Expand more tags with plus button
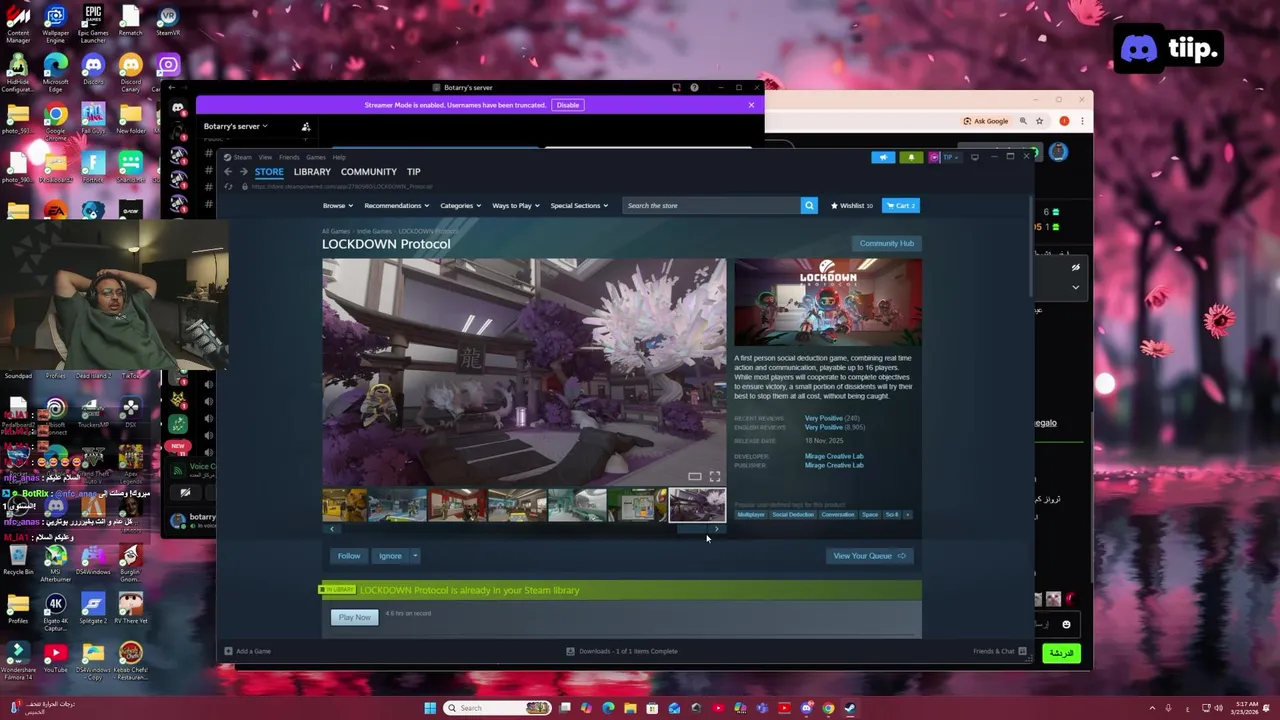1280x720 pixels. point(907,514)
